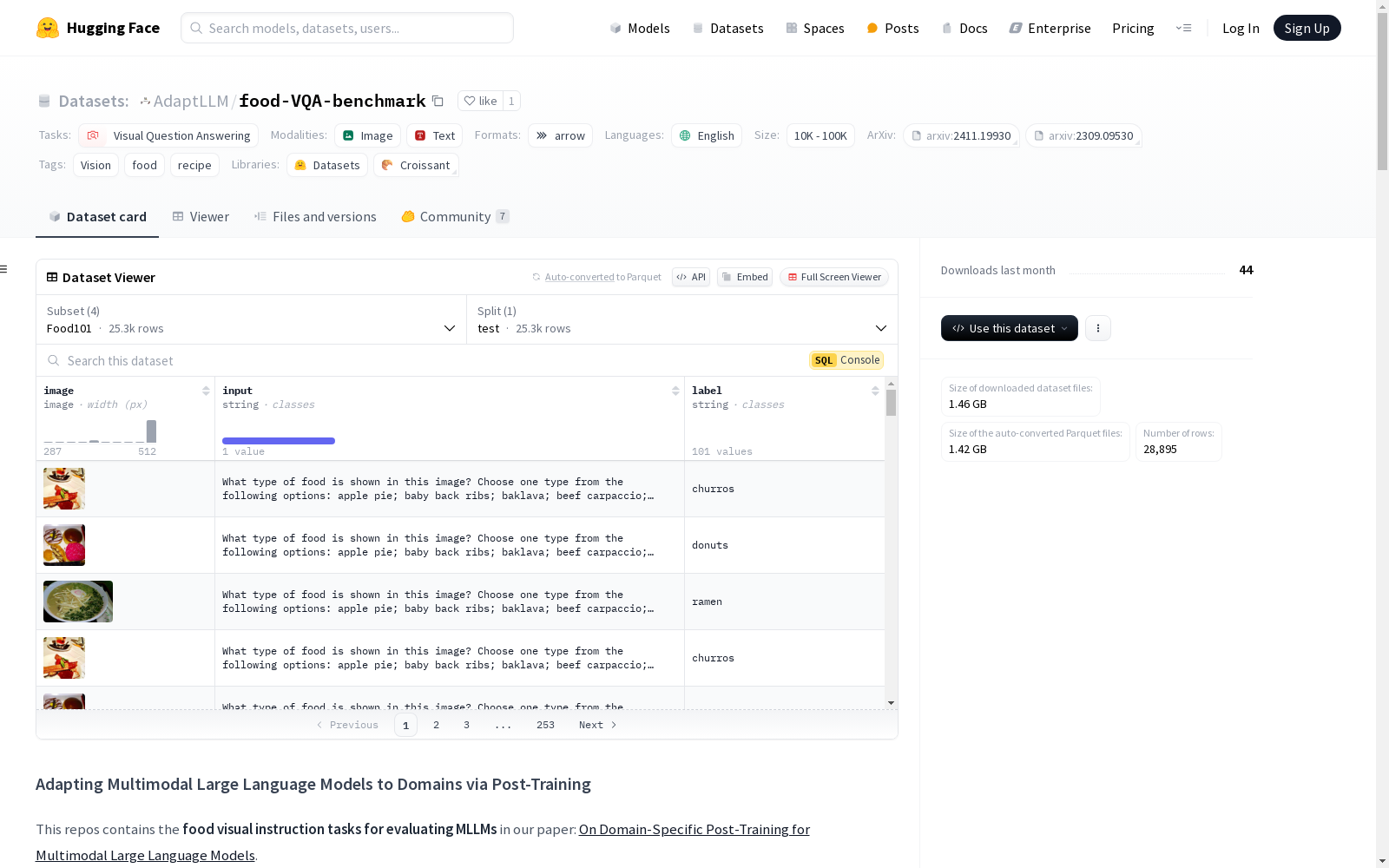Click the English language tag
This screenshot has width=1389, height=868.
[x=707, y=135]
